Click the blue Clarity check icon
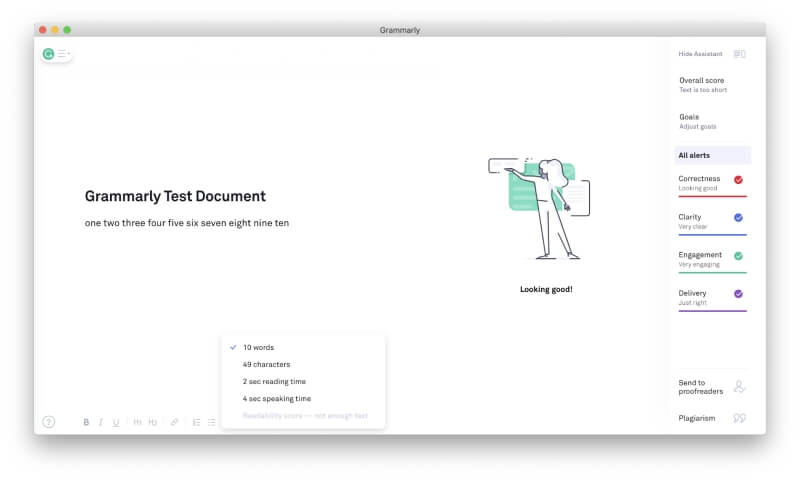Screen dimensions: 800x480 [x=738, y=218]
